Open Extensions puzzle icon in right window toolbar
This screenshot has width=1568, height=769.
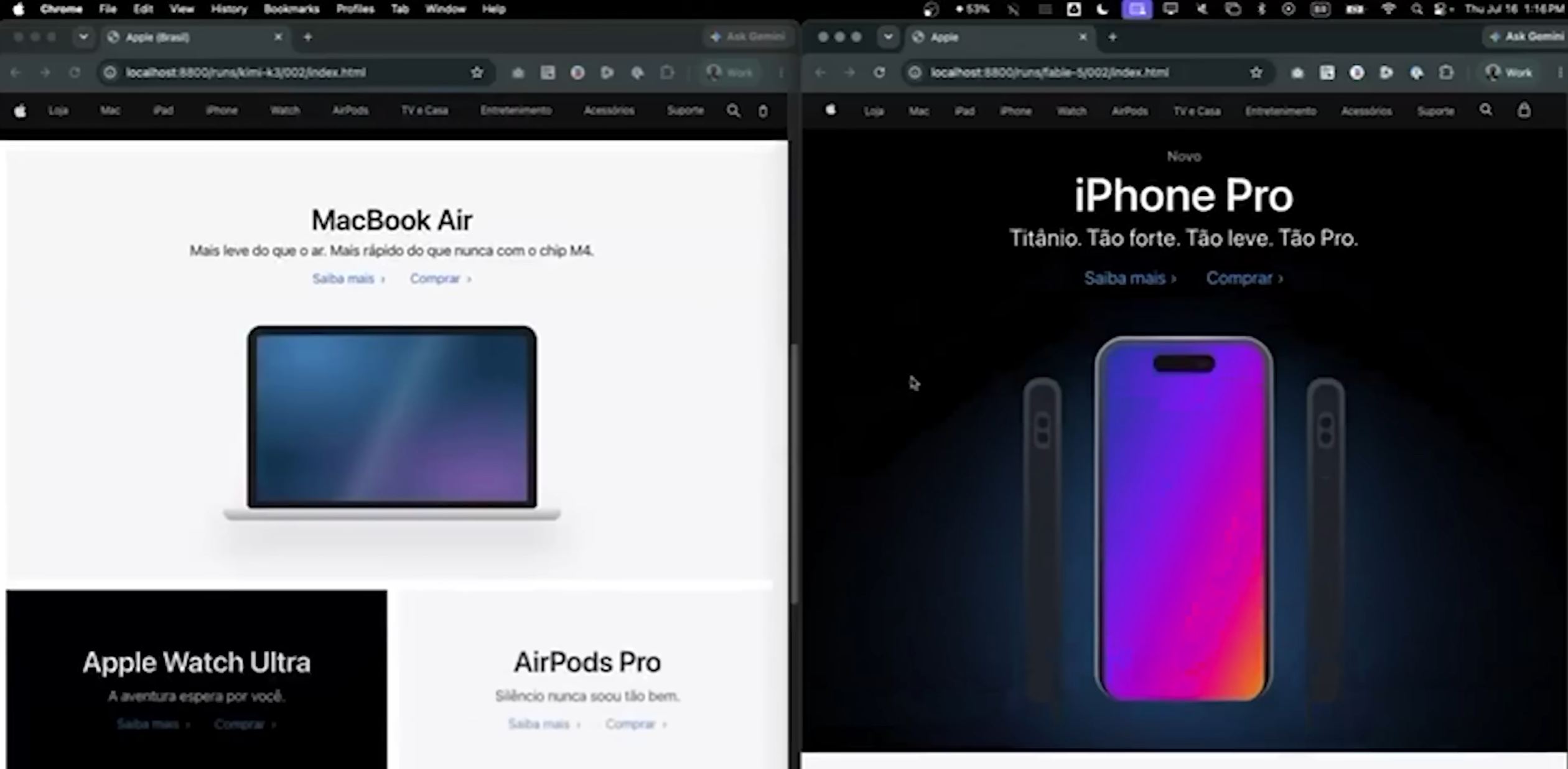(1447, 73)
